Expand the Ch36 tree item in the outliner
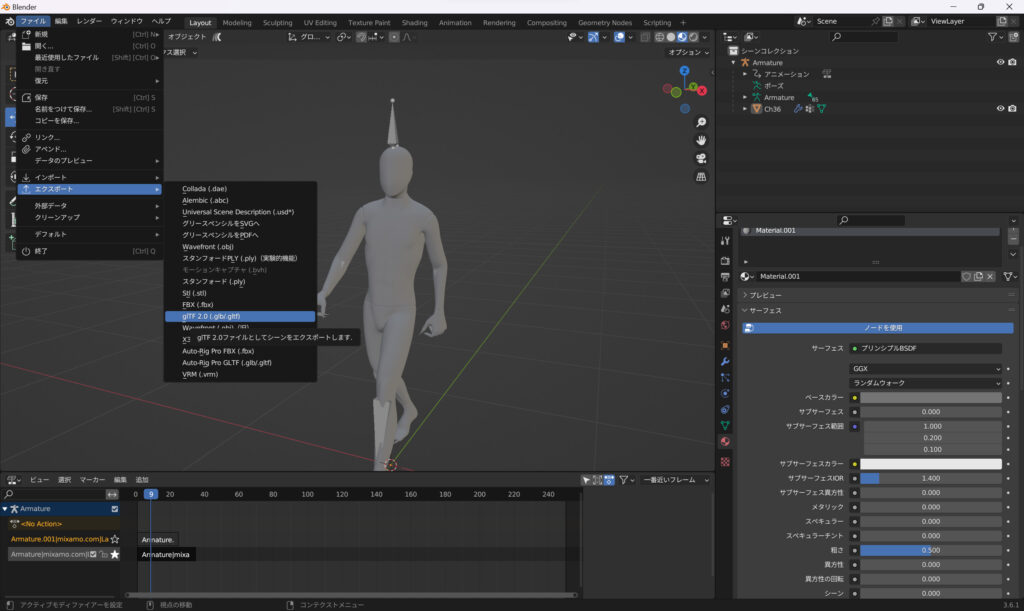Viewport: 1024px width, 611px height. point(745,109)
